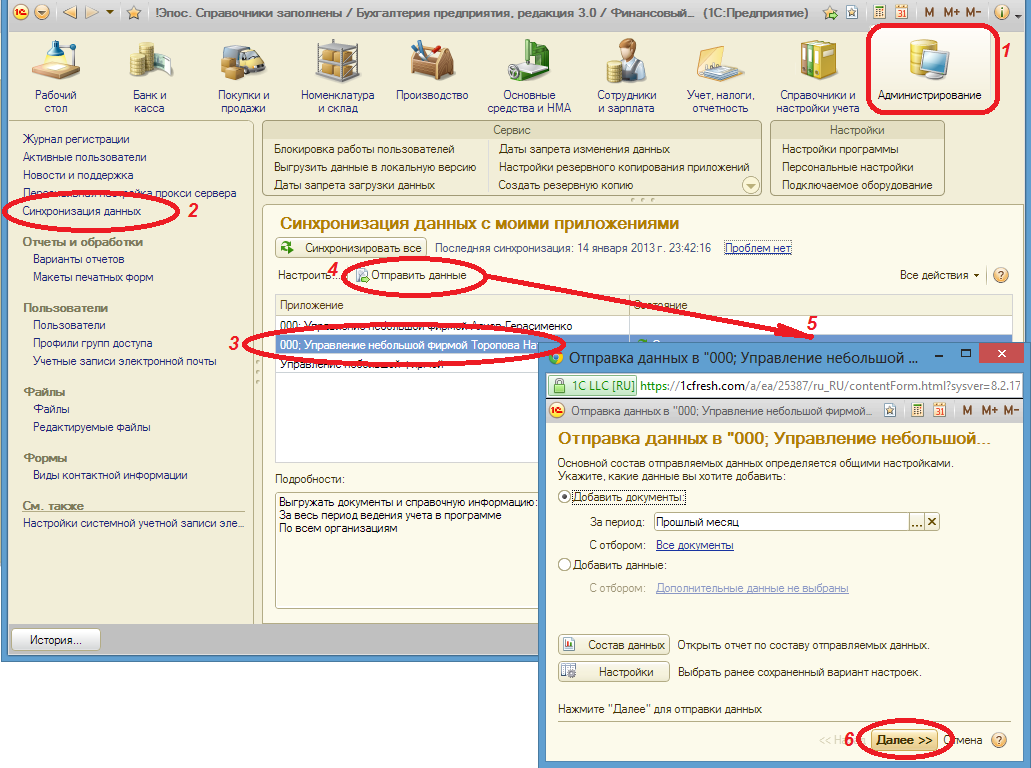Open calendar icon in main title bar
1031x768 pixels.
pyautogui.click(x=901, y=12)
